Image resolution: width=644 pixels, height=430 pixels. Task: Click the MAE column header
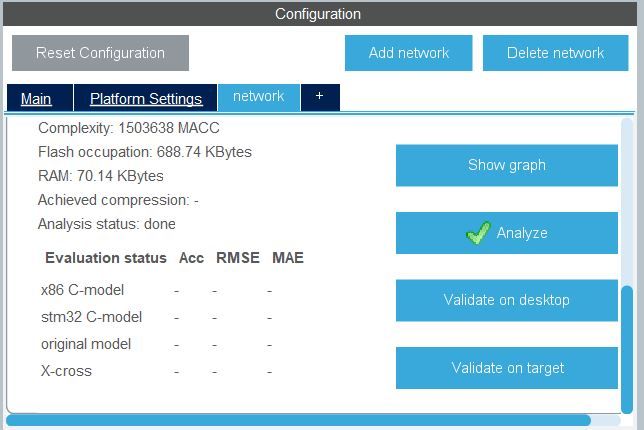[288, 258]
